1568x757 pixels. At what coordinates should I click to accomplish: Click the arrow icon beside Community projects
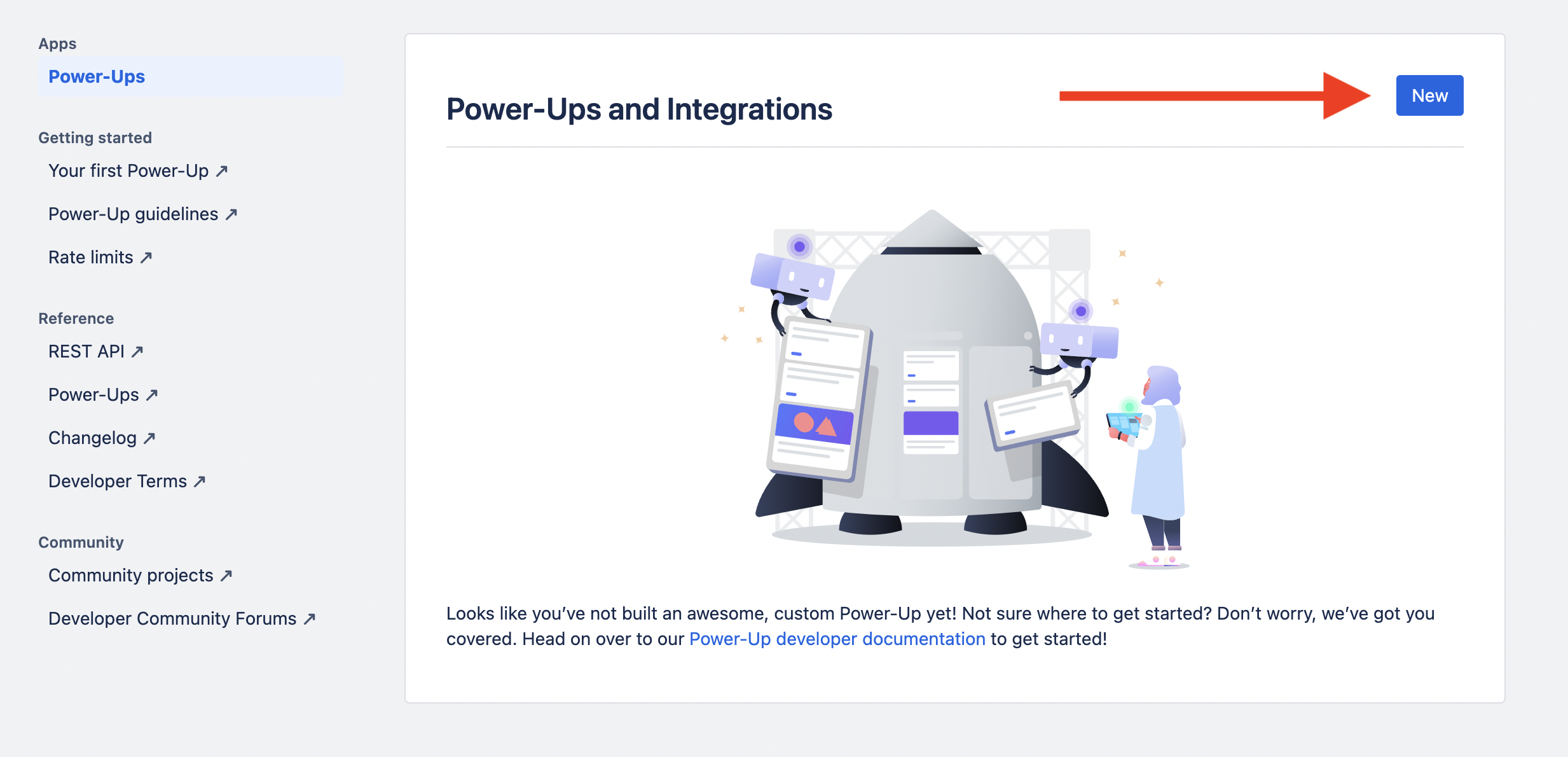tap(226, 576)
